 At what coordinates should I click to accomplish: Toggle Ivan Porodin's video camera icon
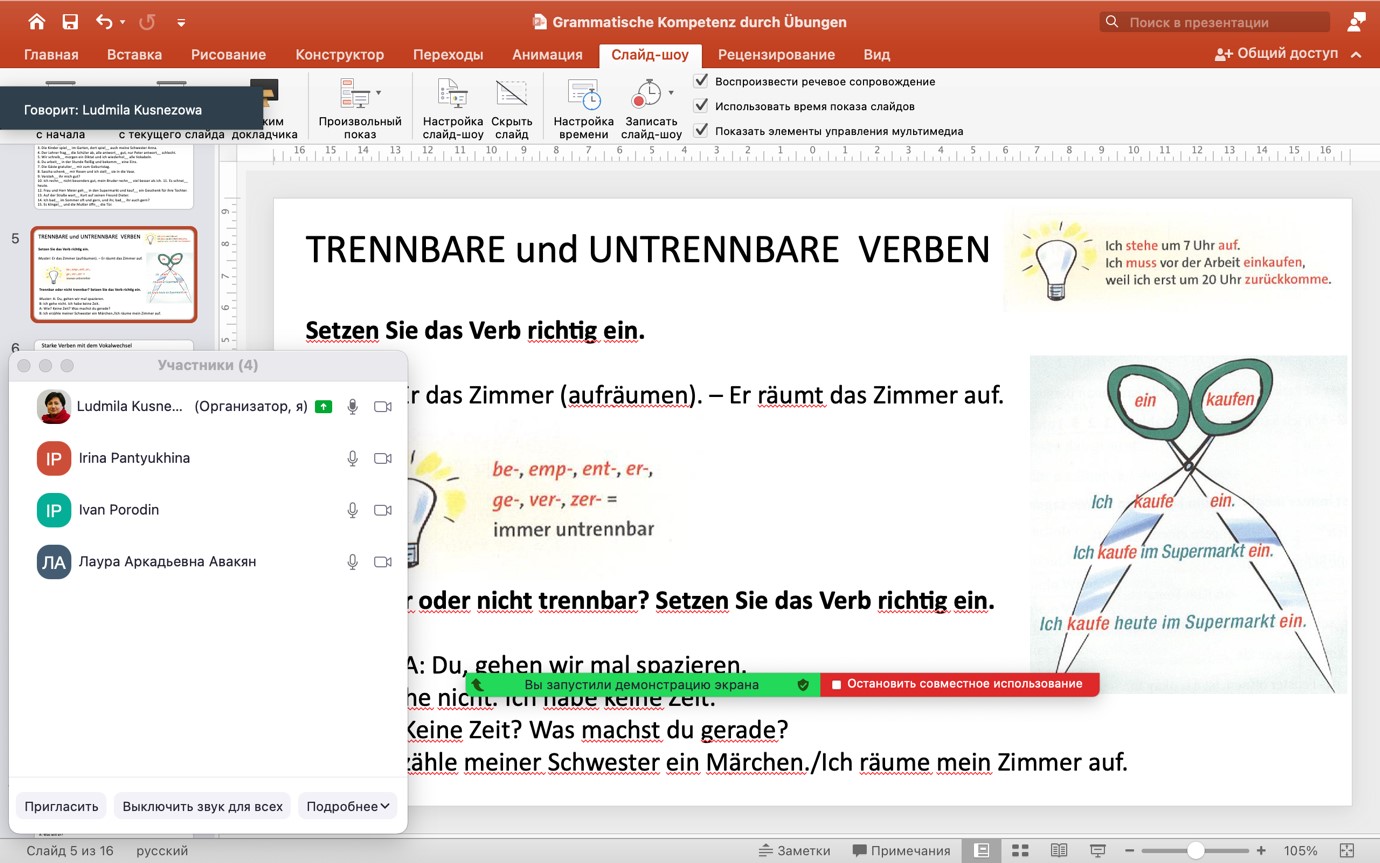pyautogui.click(x=382, y=510)
